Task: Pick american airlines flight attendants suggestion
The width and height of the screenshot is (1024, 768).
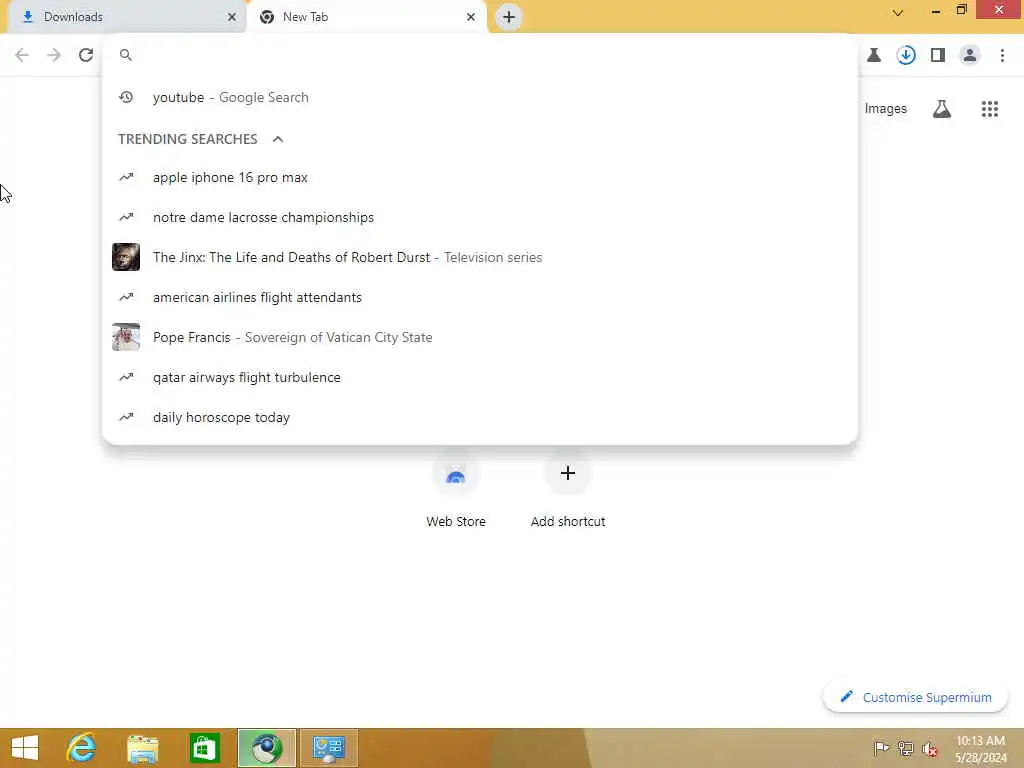Action: coord(480,297)
